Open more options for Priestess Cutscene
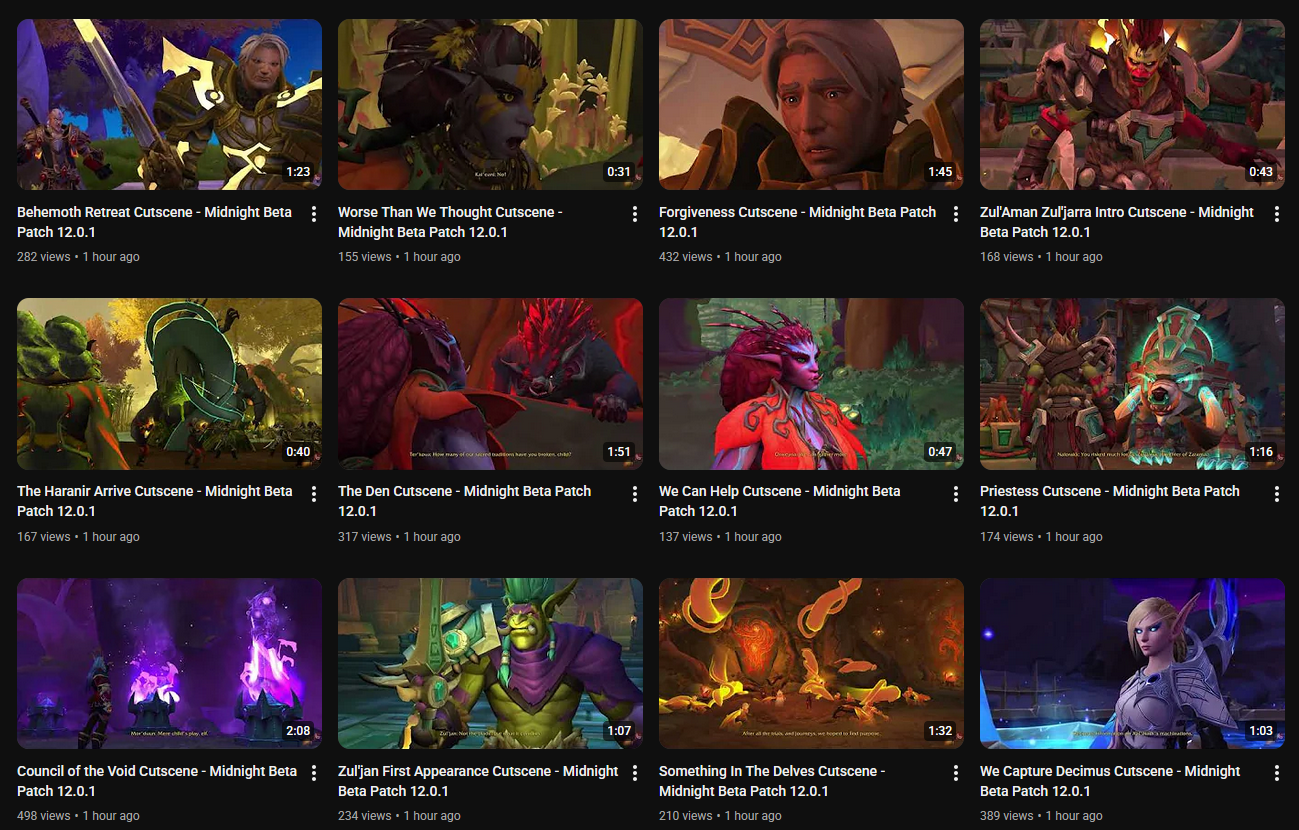This screenshot has width=1299, height=830. point(1277,494)
